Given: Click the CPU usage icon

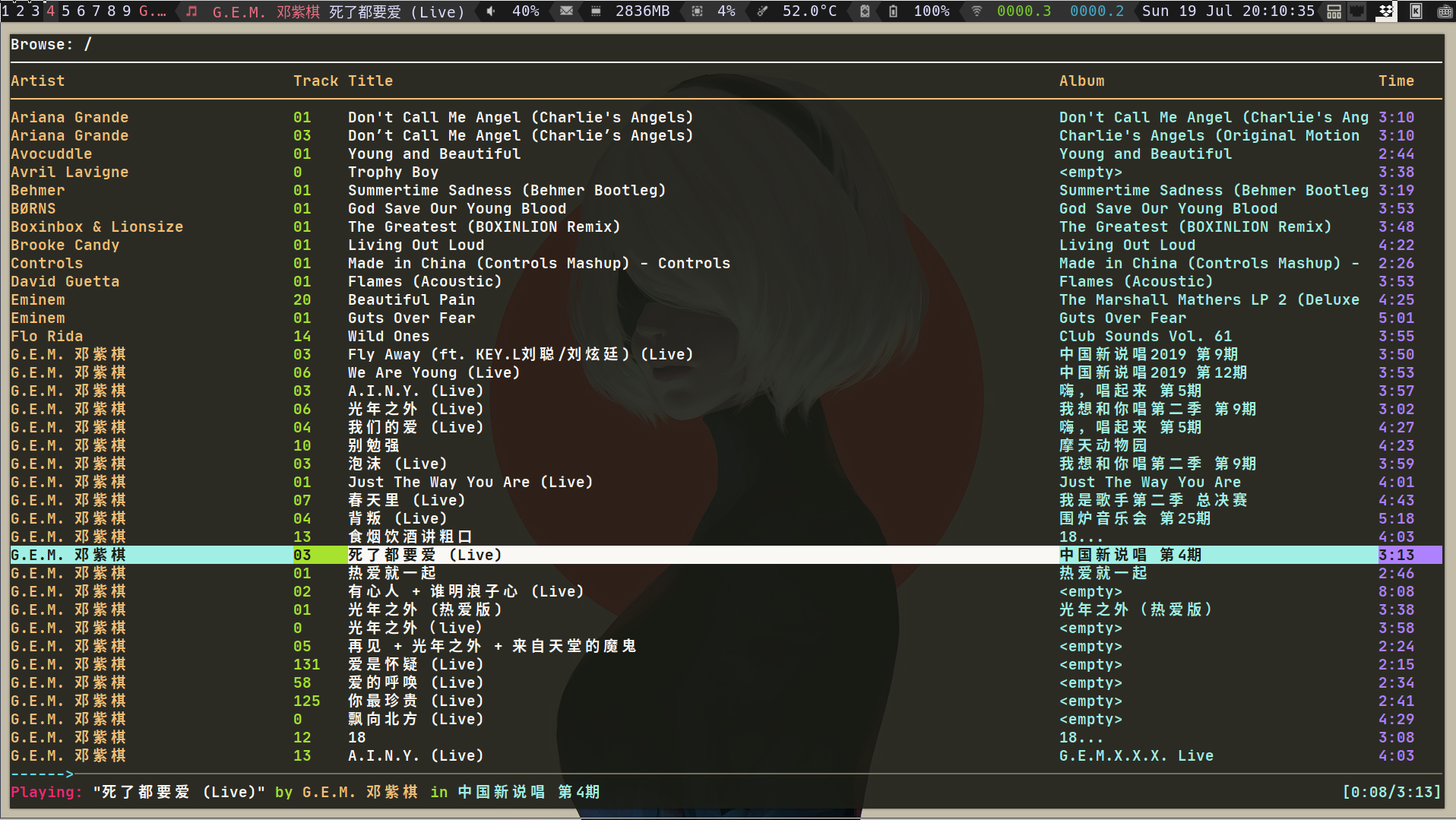Looking at the screenshot, I should point(697,11).
